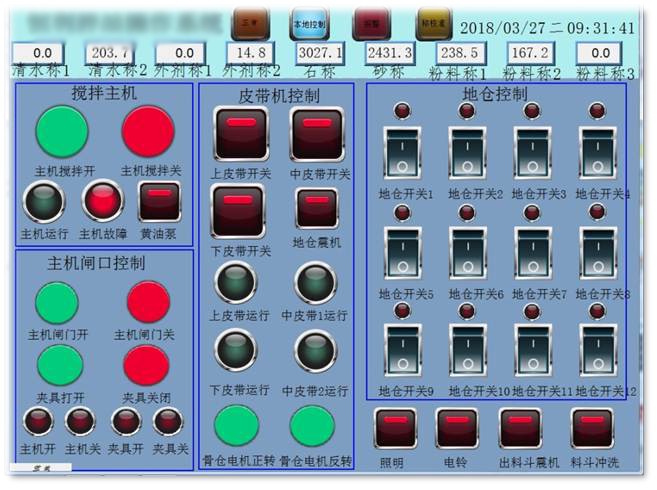This screenshot has width=657, height=490.
Task: Toggle the 地仓开关6 rocker switch
Action: pos(467,253)
